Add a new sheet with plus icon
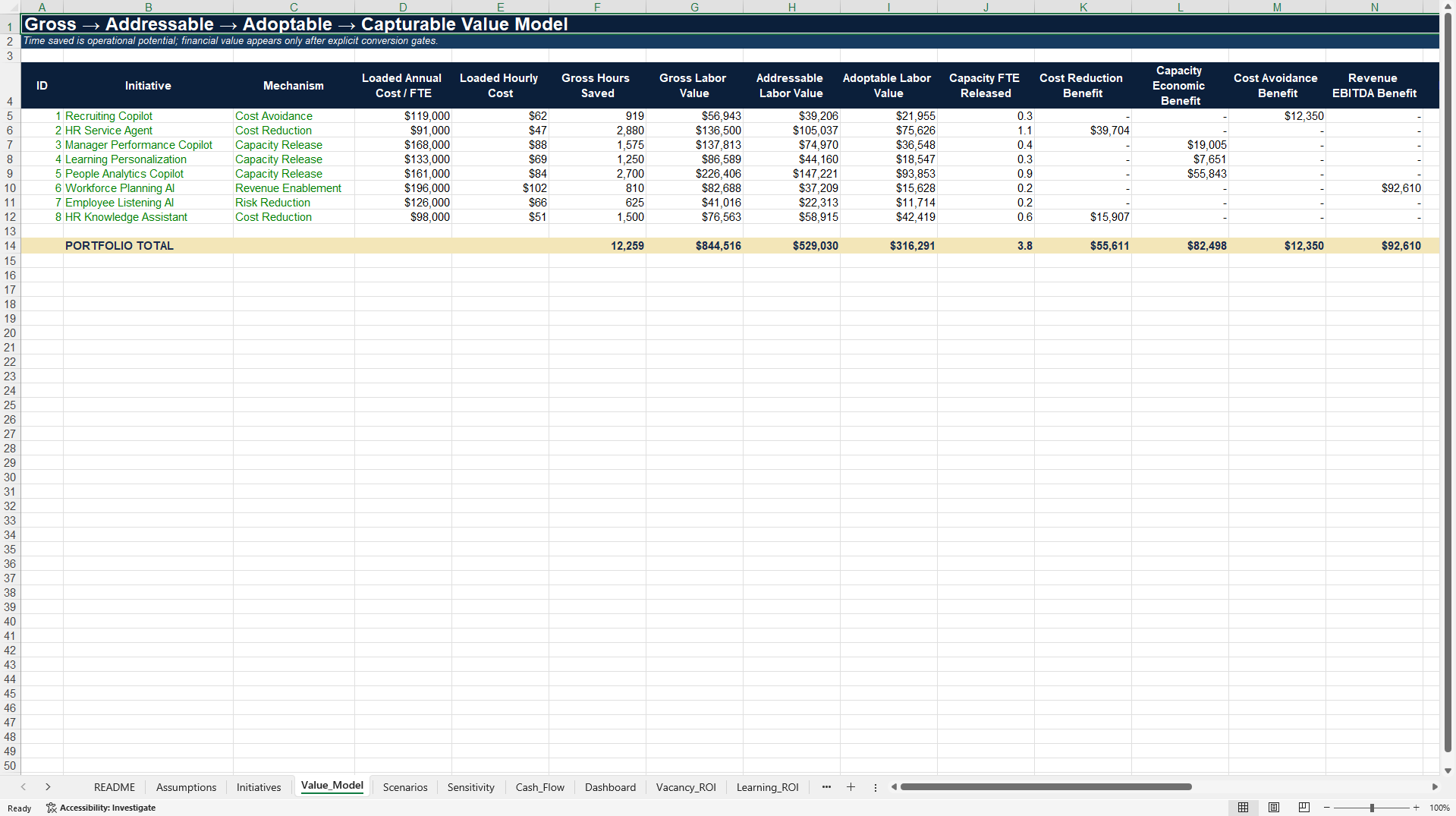Image resolution: width=1456 pixels, height=816 pixels. pos(851,787)
